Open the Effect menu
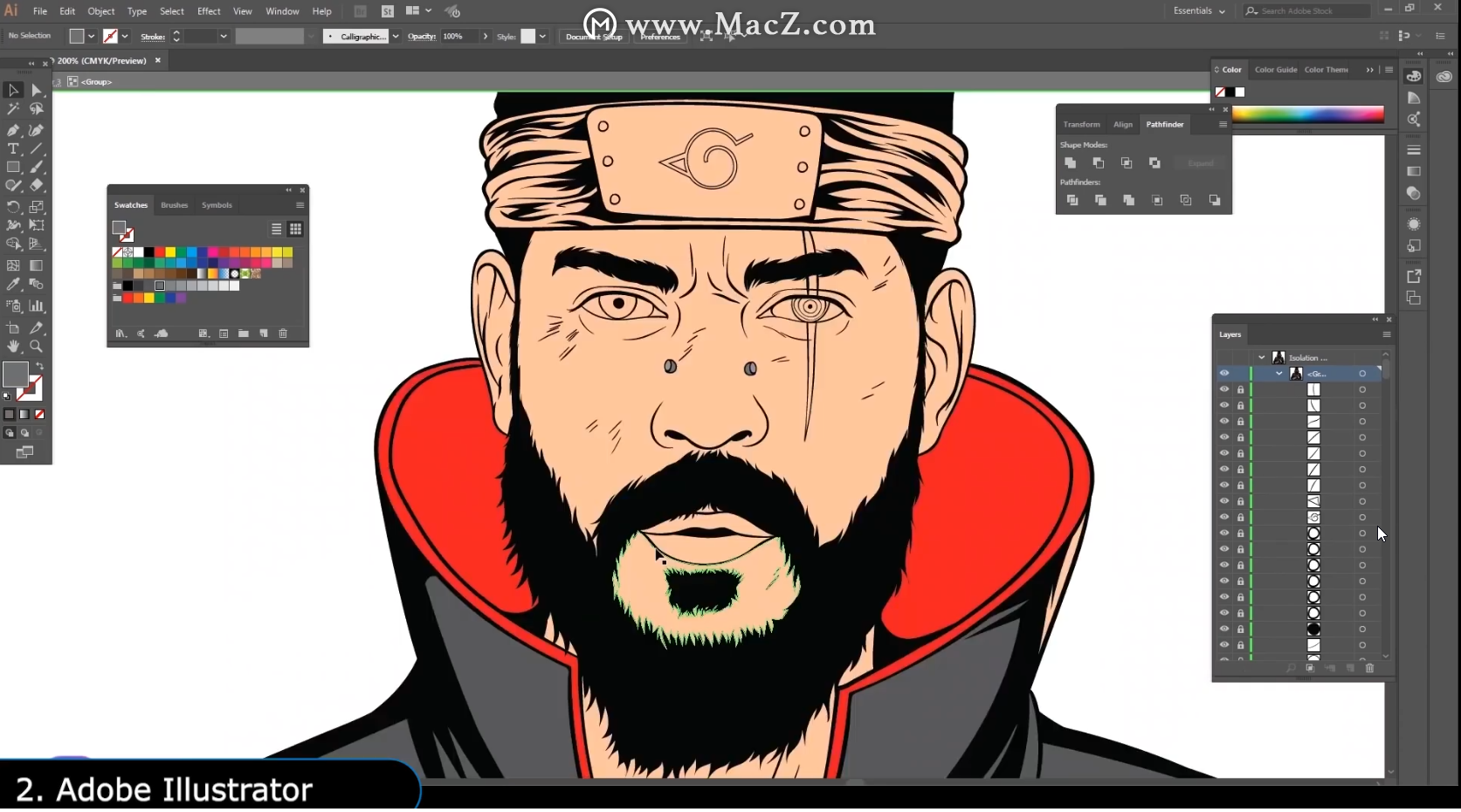The height and width of the screenshot is (812, 1461). 209,11
